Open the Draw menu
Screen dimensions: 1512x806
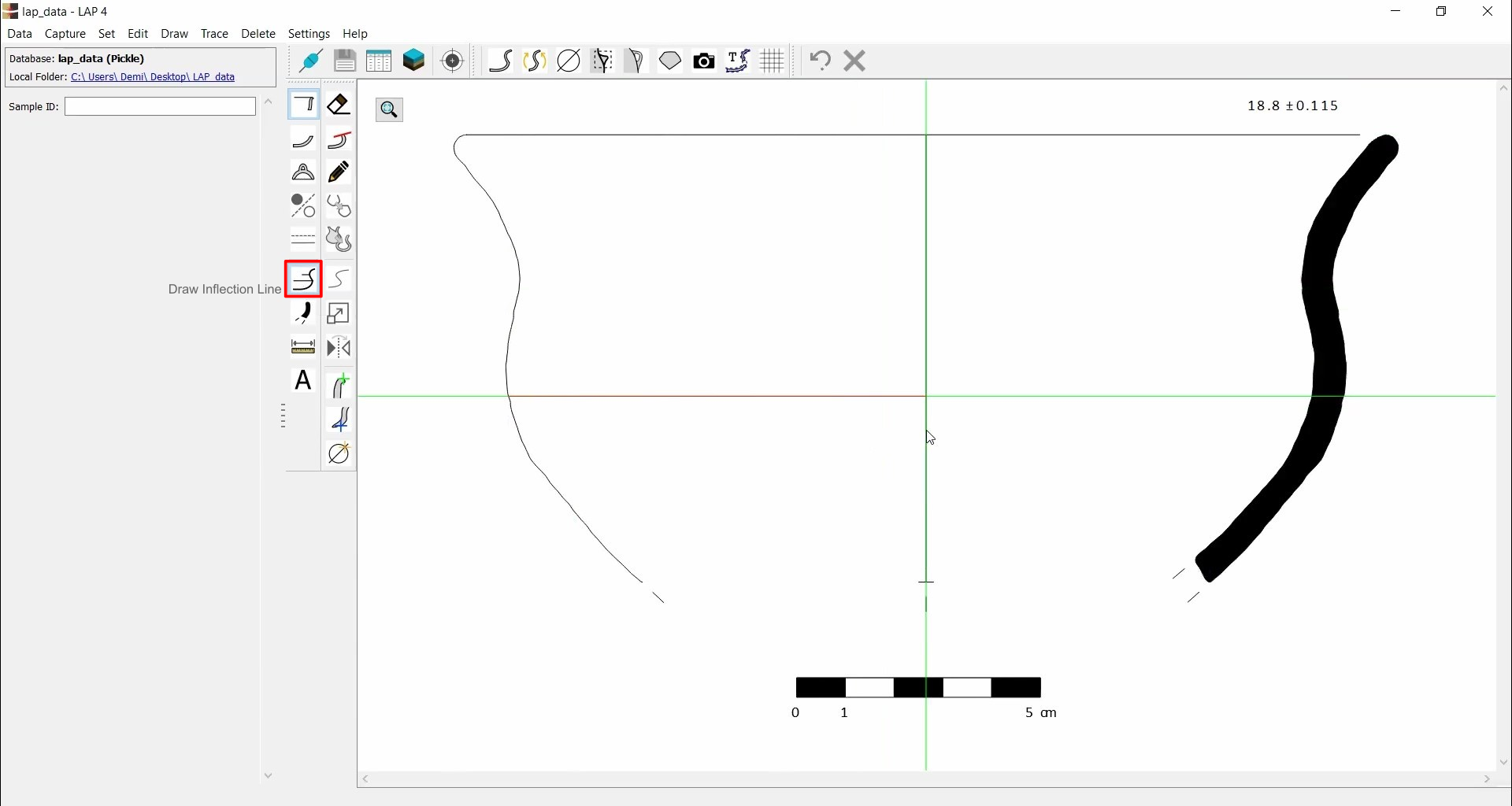(175, 34)
